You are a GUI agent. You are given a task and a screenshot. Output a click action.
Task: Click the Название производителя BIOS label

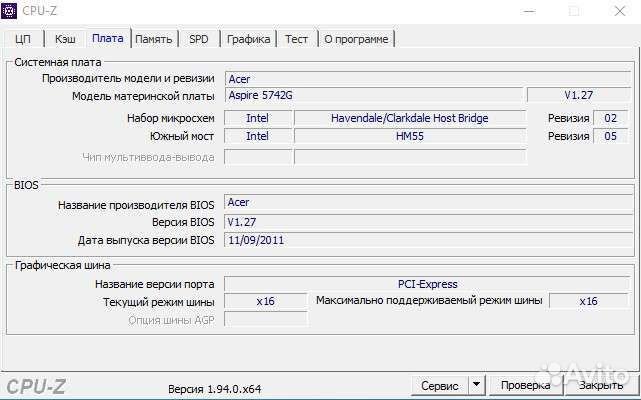pyautogui.click(x=136, y=205)
